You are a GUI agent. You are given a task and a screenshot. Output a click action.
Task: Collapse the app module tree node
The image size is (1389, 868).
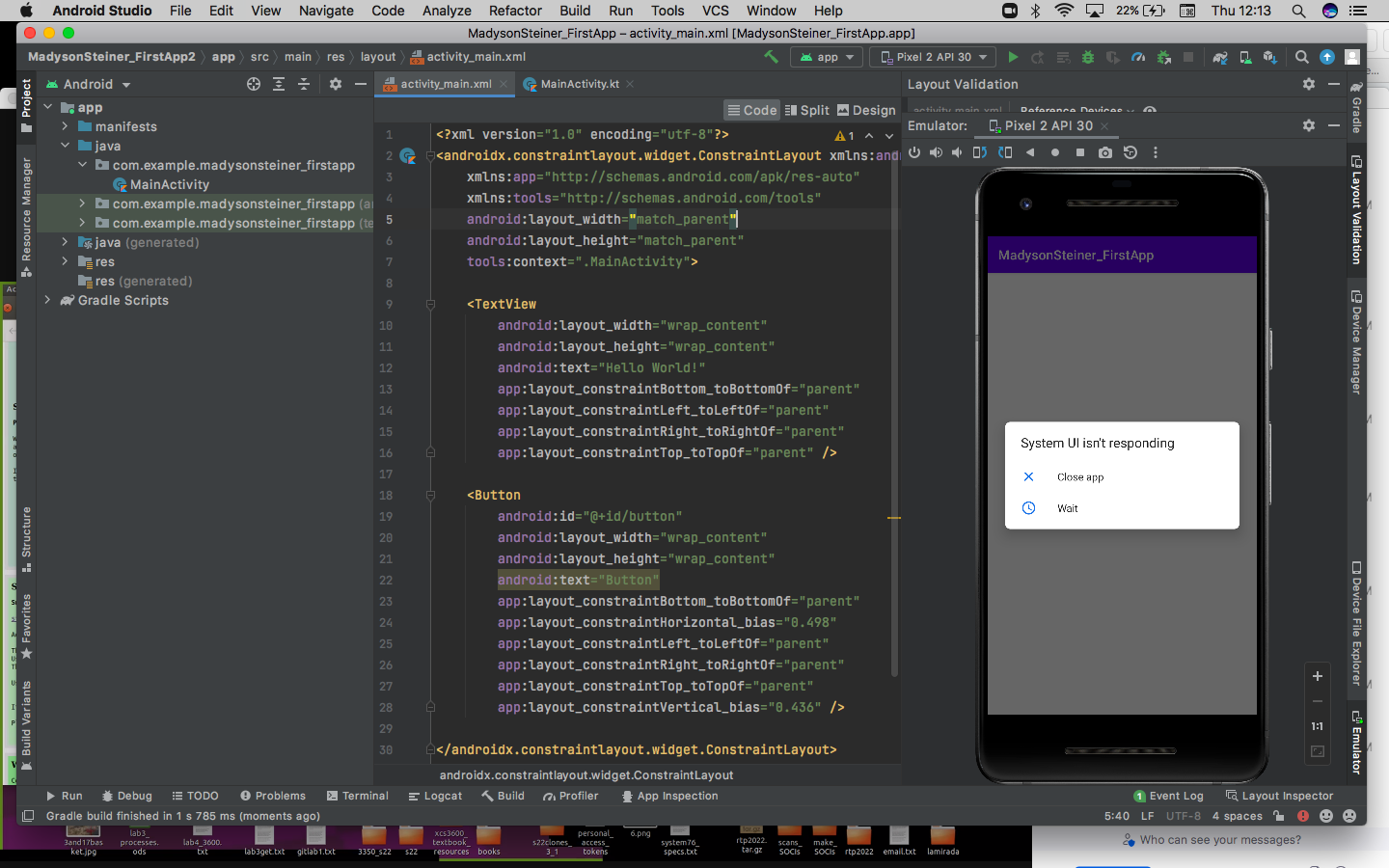(47, 107)
